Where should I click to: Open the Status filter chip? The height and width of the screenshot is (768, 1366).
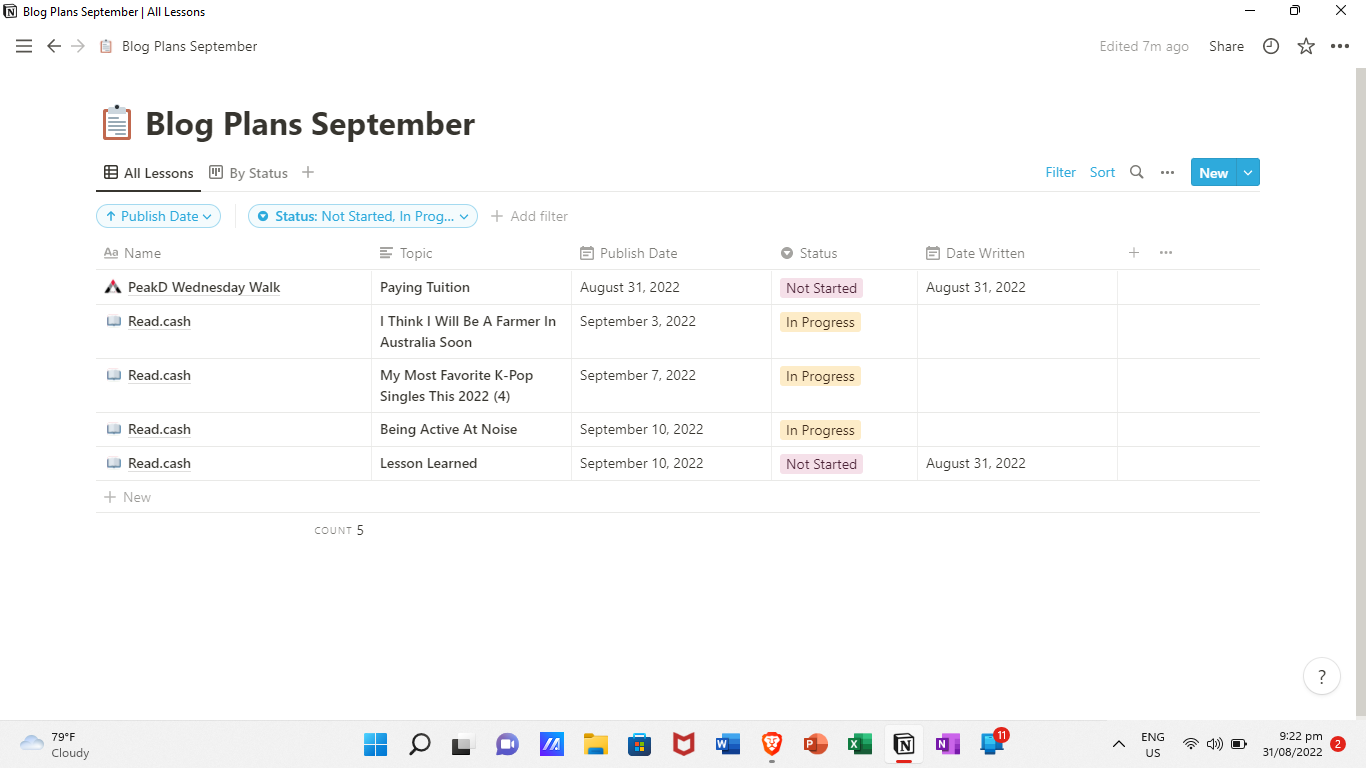pyautogui.click(x=363, y=216)
